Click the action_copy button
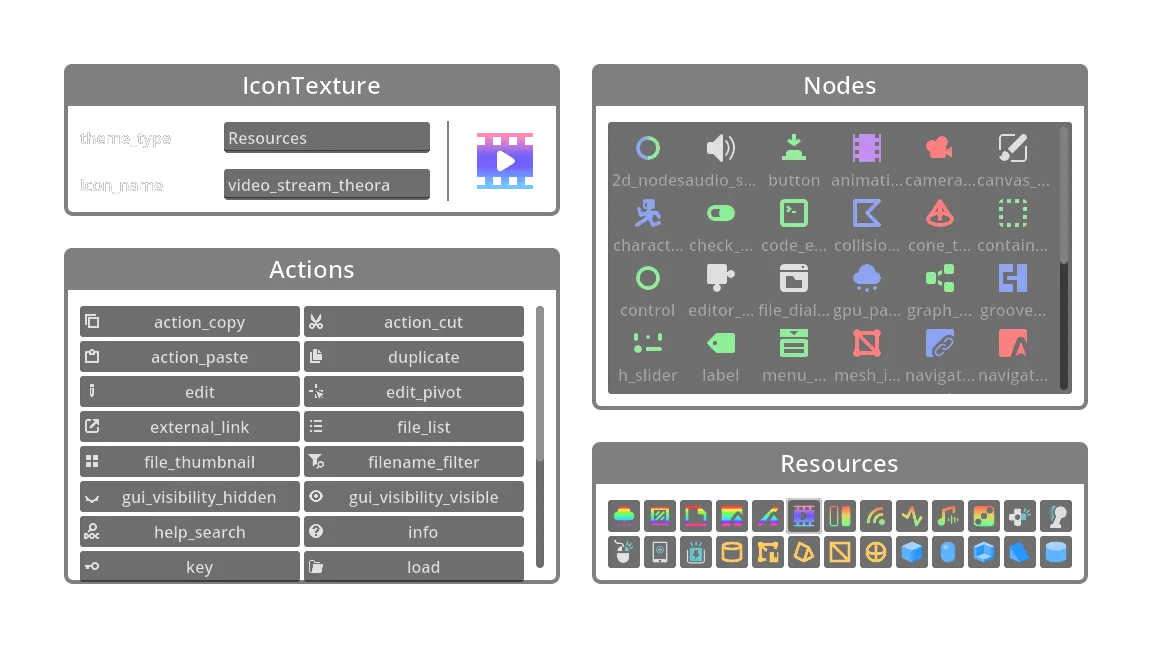The height and width of the screenshot is (648, 1152). pos(190,322)
